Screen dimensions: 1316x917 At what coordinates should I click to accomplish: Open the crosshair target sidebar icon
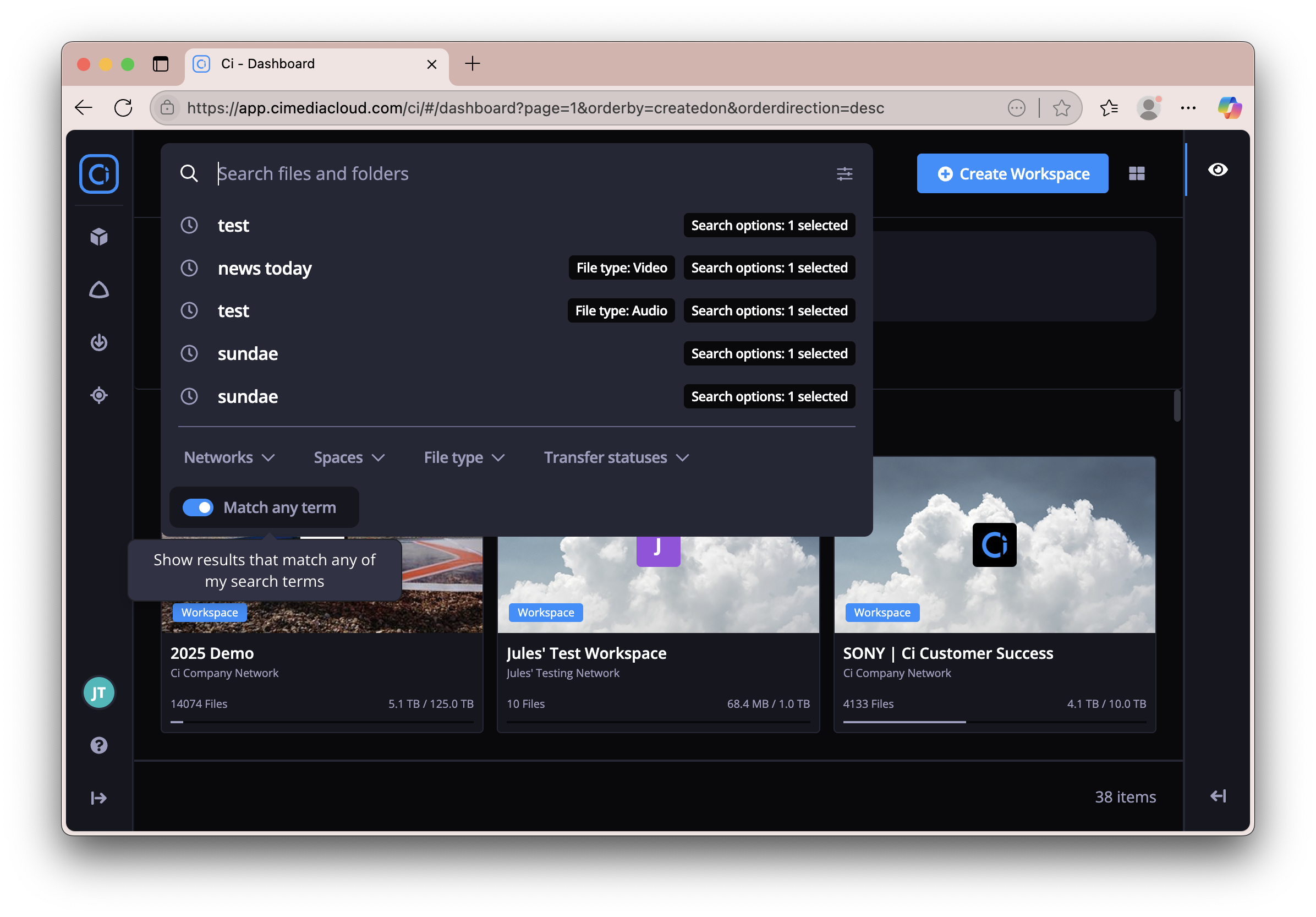[x=98, y=395]
